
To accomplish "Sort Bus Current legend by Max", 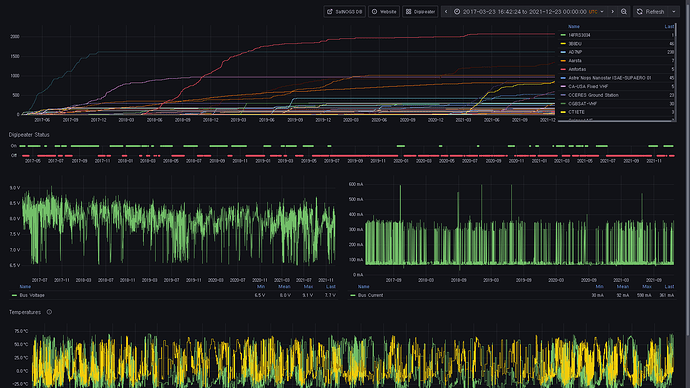I will [646, 286].
